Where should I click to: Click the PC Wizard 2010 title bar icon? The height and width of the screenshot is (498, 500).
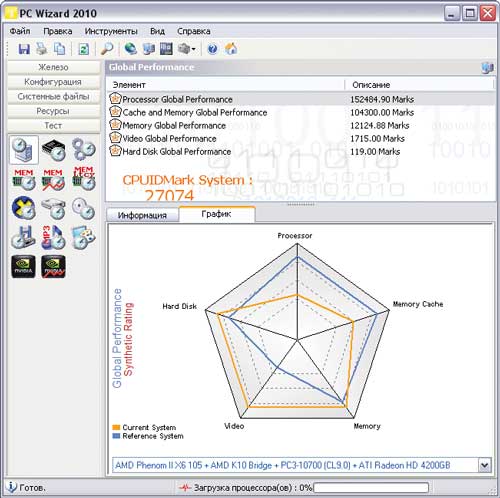click(x=11, y=13)
